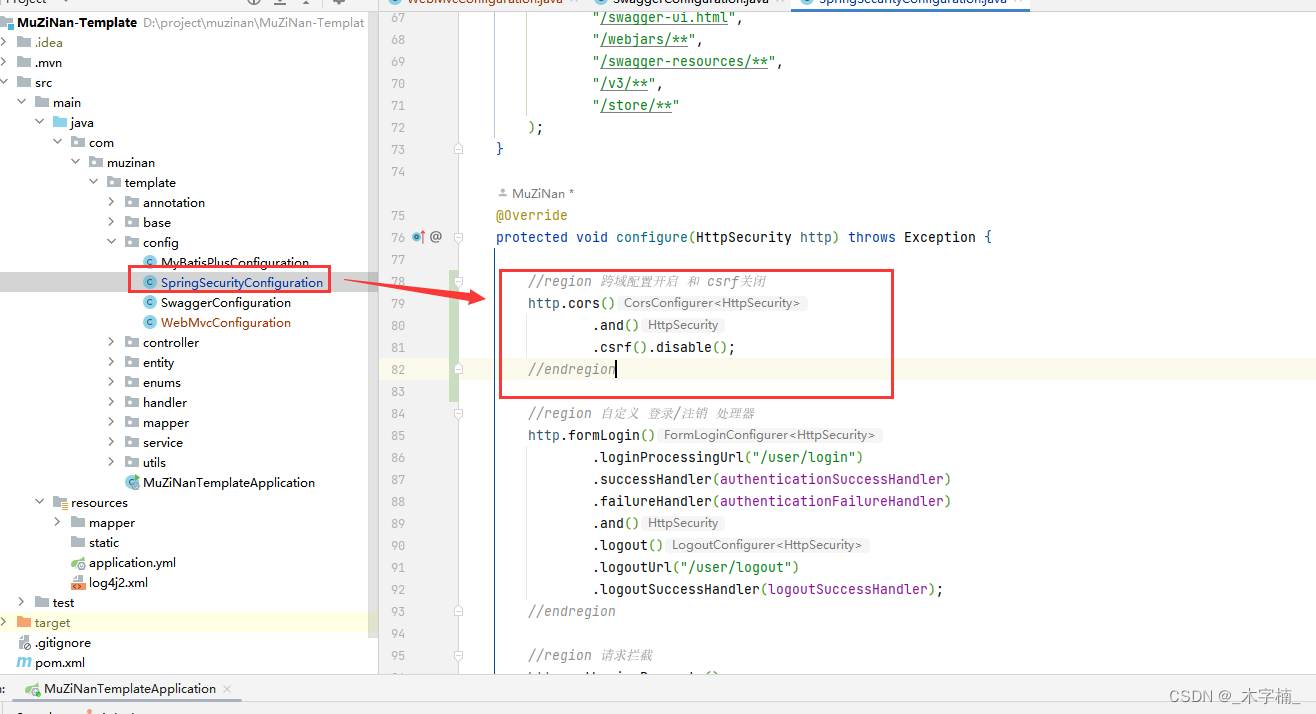Click the resources folder icon

coord(61,502)
